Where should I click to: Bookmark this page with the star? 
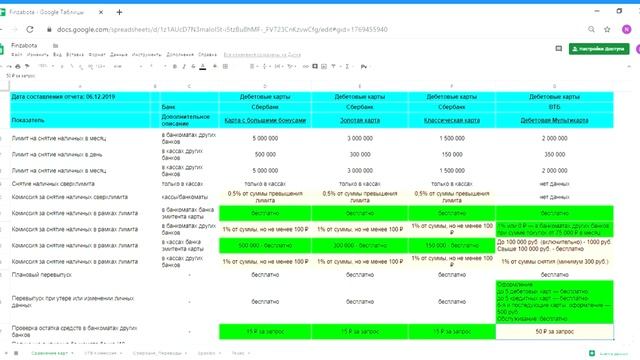(607, 29)
